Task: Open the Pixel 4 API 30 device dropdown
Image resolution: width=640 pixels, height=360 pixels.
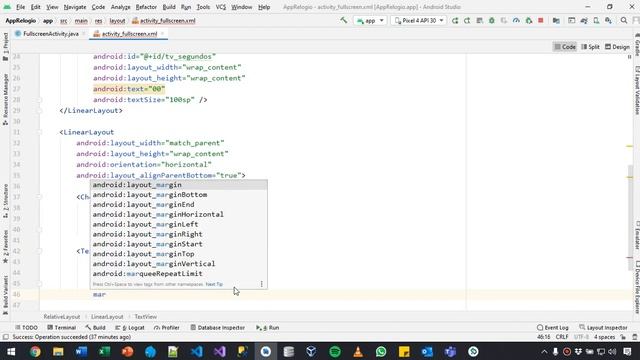Action: (418, 20)
